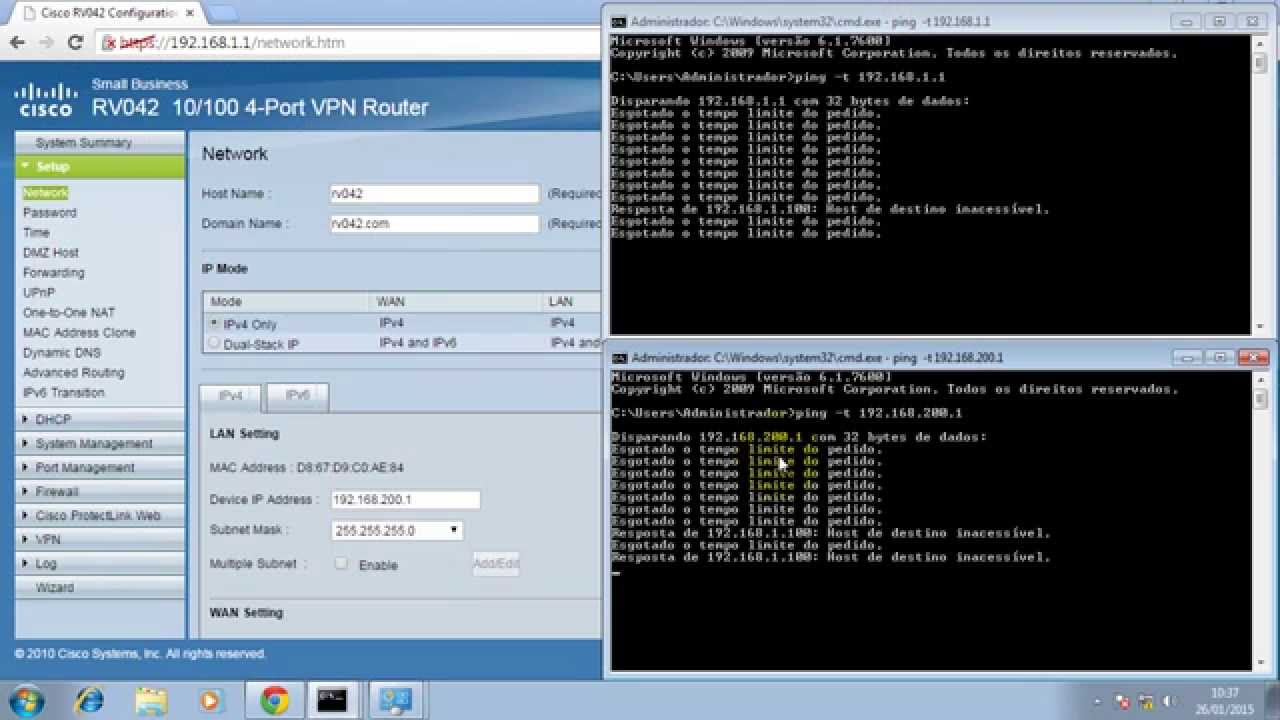Image resolution: width=1280 pixels, height=720 pixels.
Task: Click the Chrome back arrow
Action: pos(17,43)
